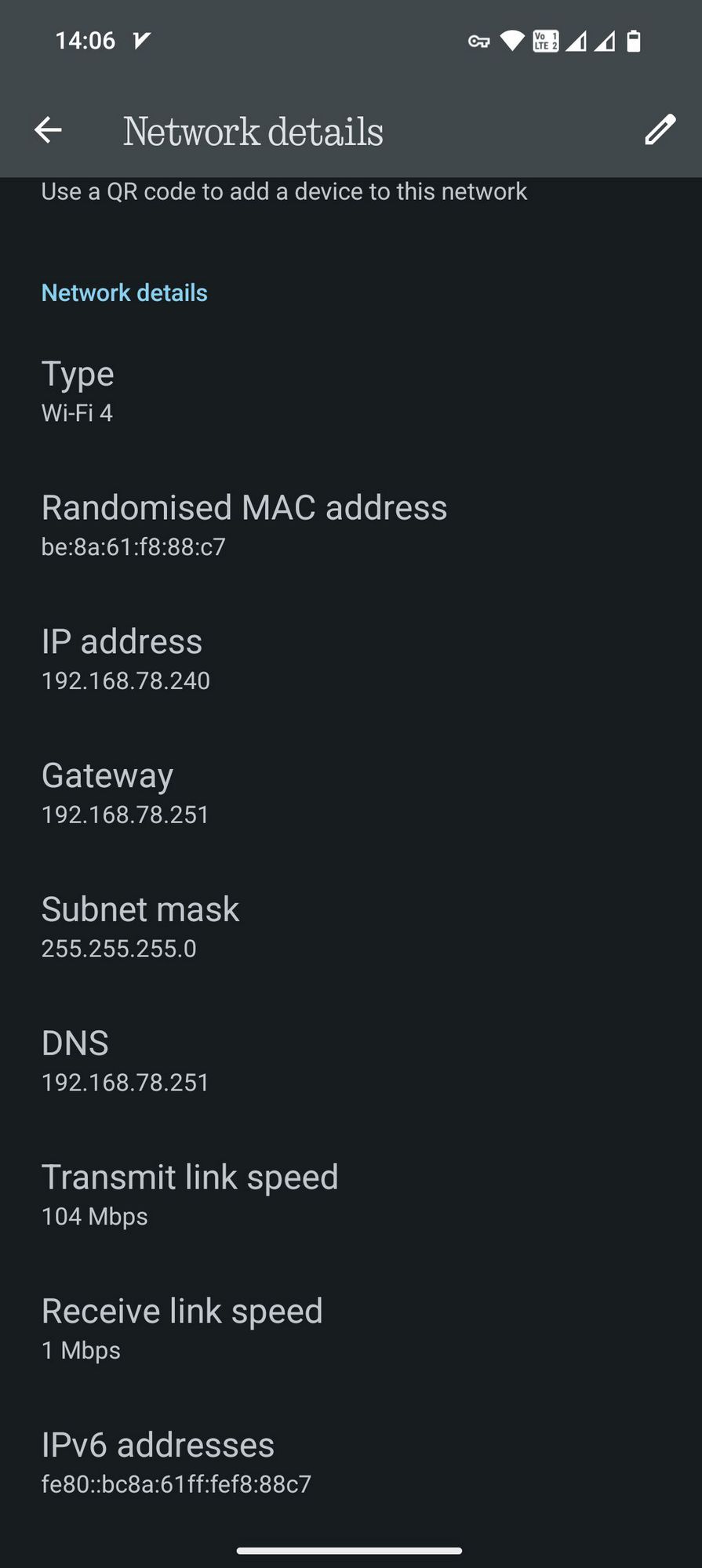Viewport: 702px width, 1568px height.
Task: Tap the IPv6 addresses entry
Action: click(176, 1463)
